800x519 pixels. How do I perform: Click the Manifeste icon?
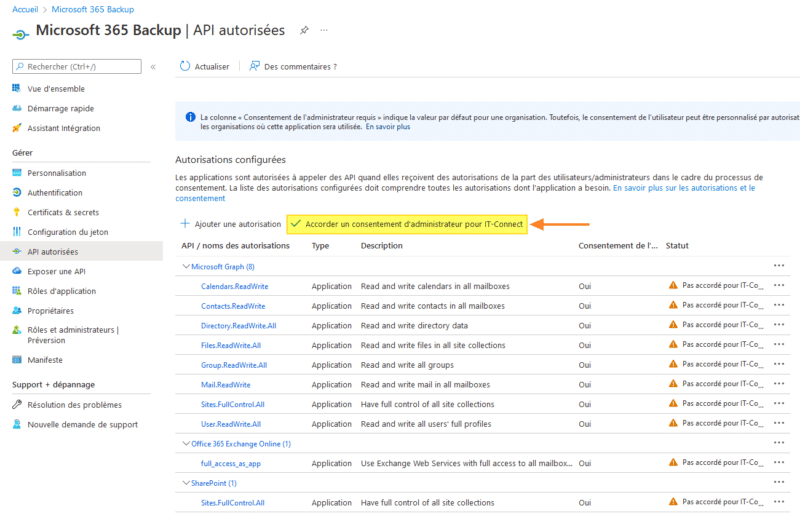coord(17,360)
